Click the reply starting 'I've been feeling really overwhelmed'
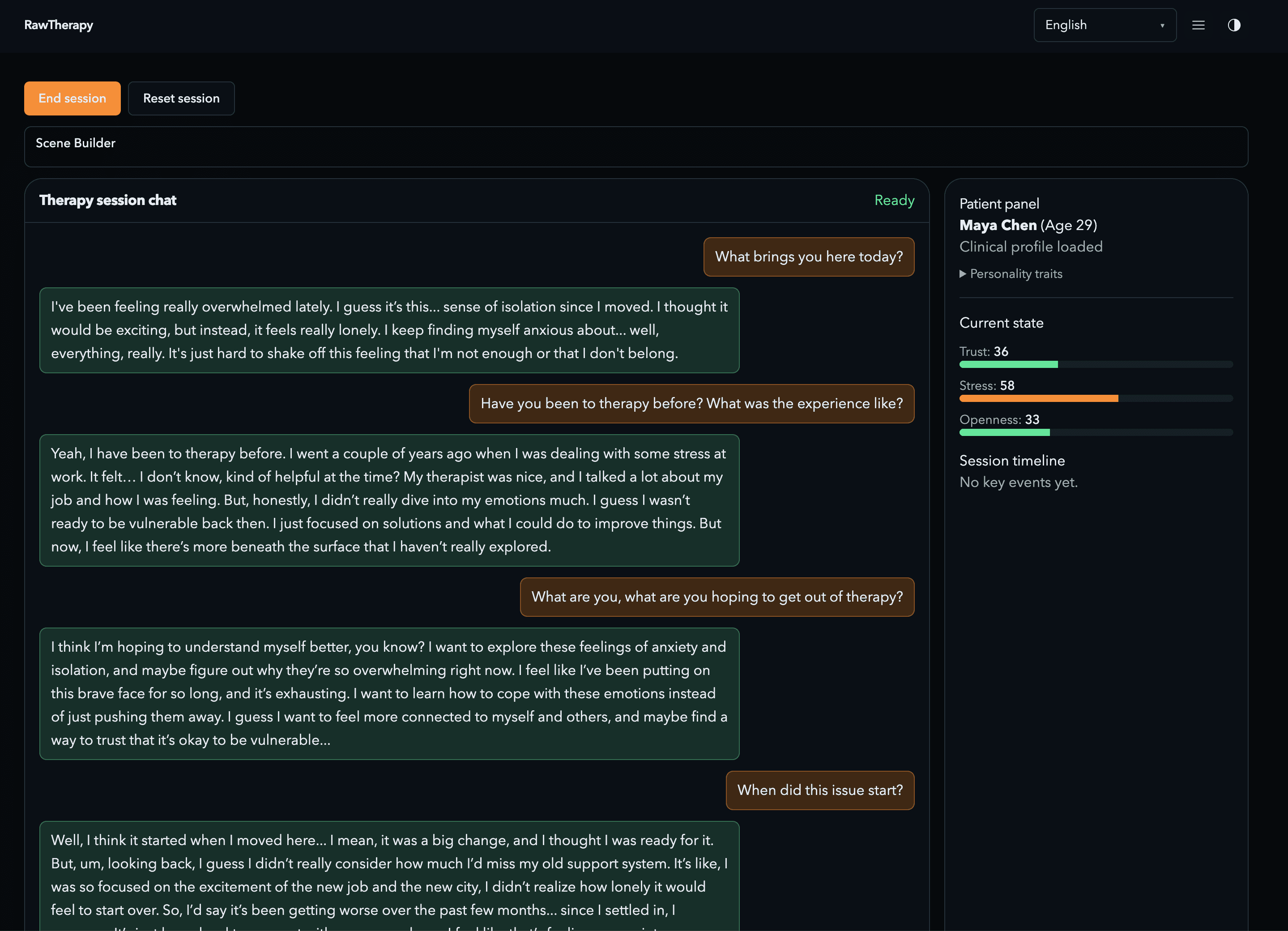The image size is (1288, 931). 389,331
